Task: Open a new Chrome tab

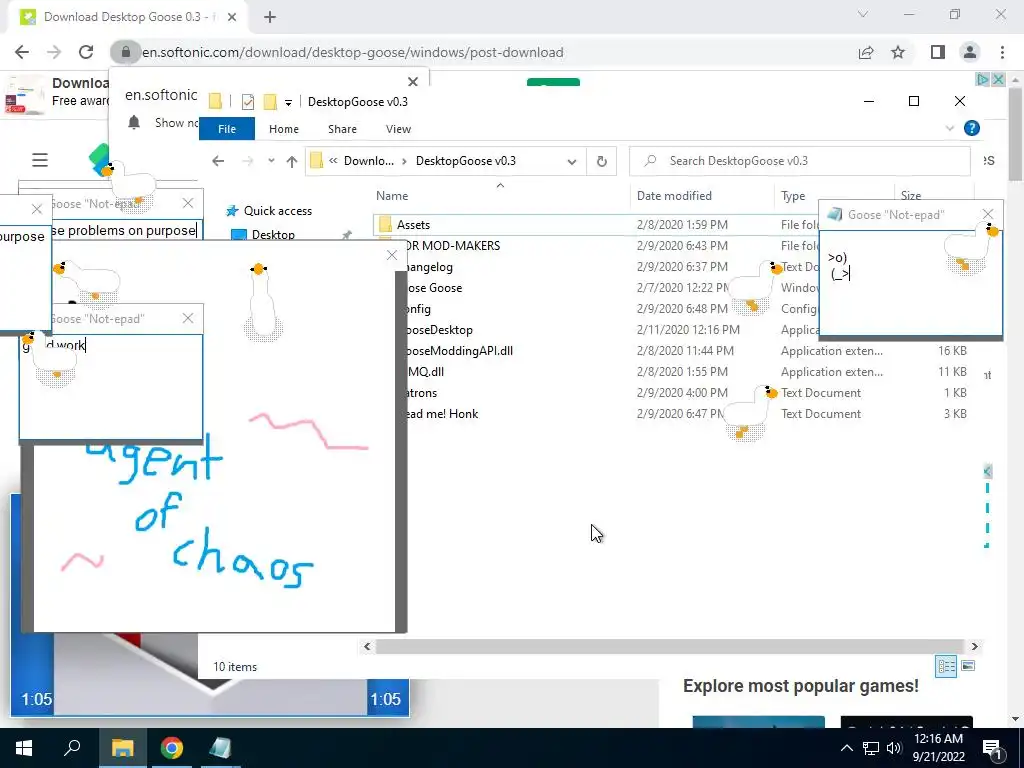Action: [x=270, y=17]
